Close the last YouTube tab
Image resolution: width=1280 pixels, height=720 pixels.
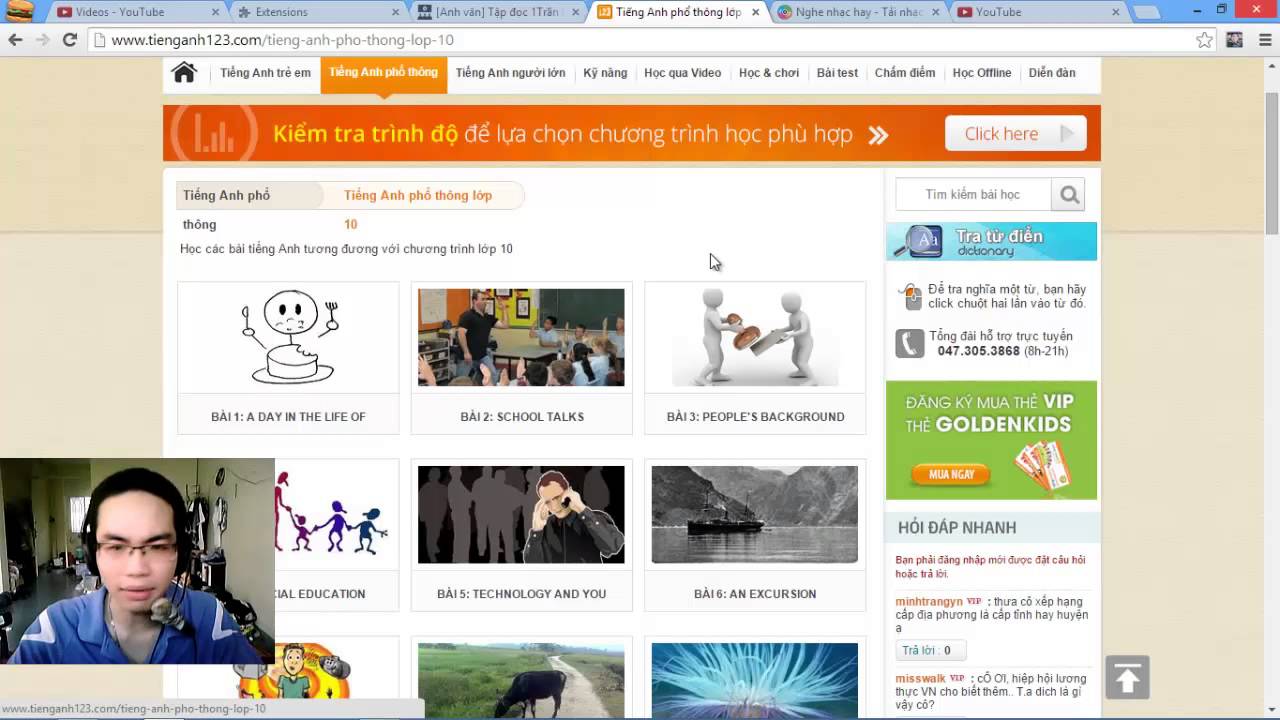(x=1116, y=12)
